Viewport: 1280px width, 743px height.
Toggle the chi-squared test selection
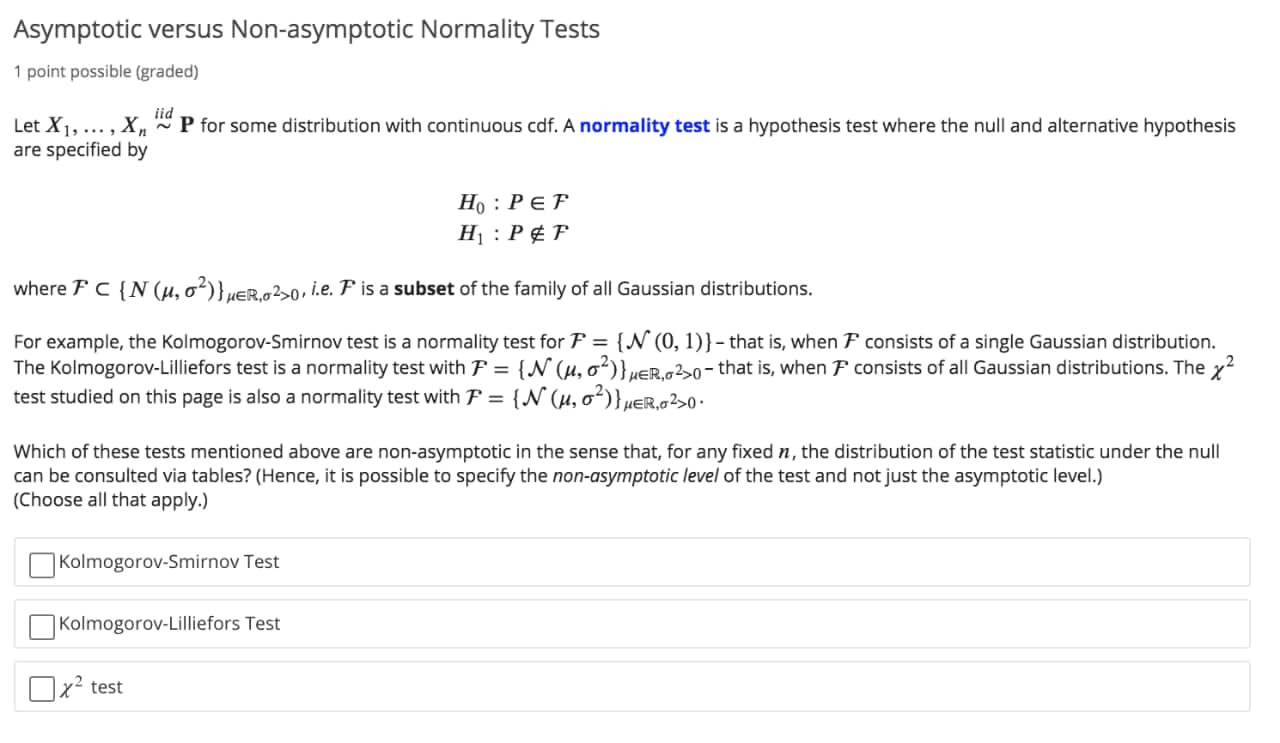tap(40, 686)
